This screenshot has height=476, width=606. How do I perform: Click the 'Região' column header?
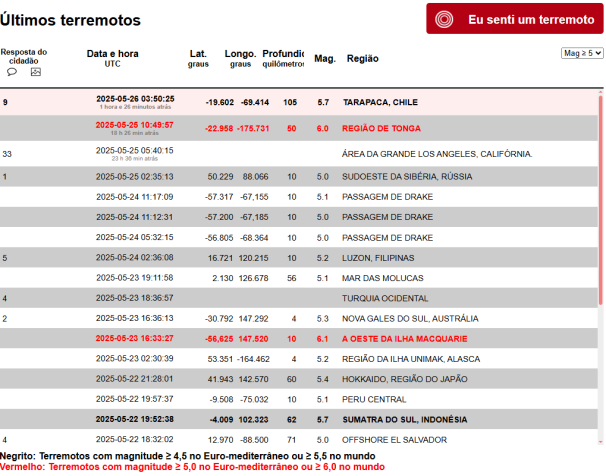coord(363,59)
